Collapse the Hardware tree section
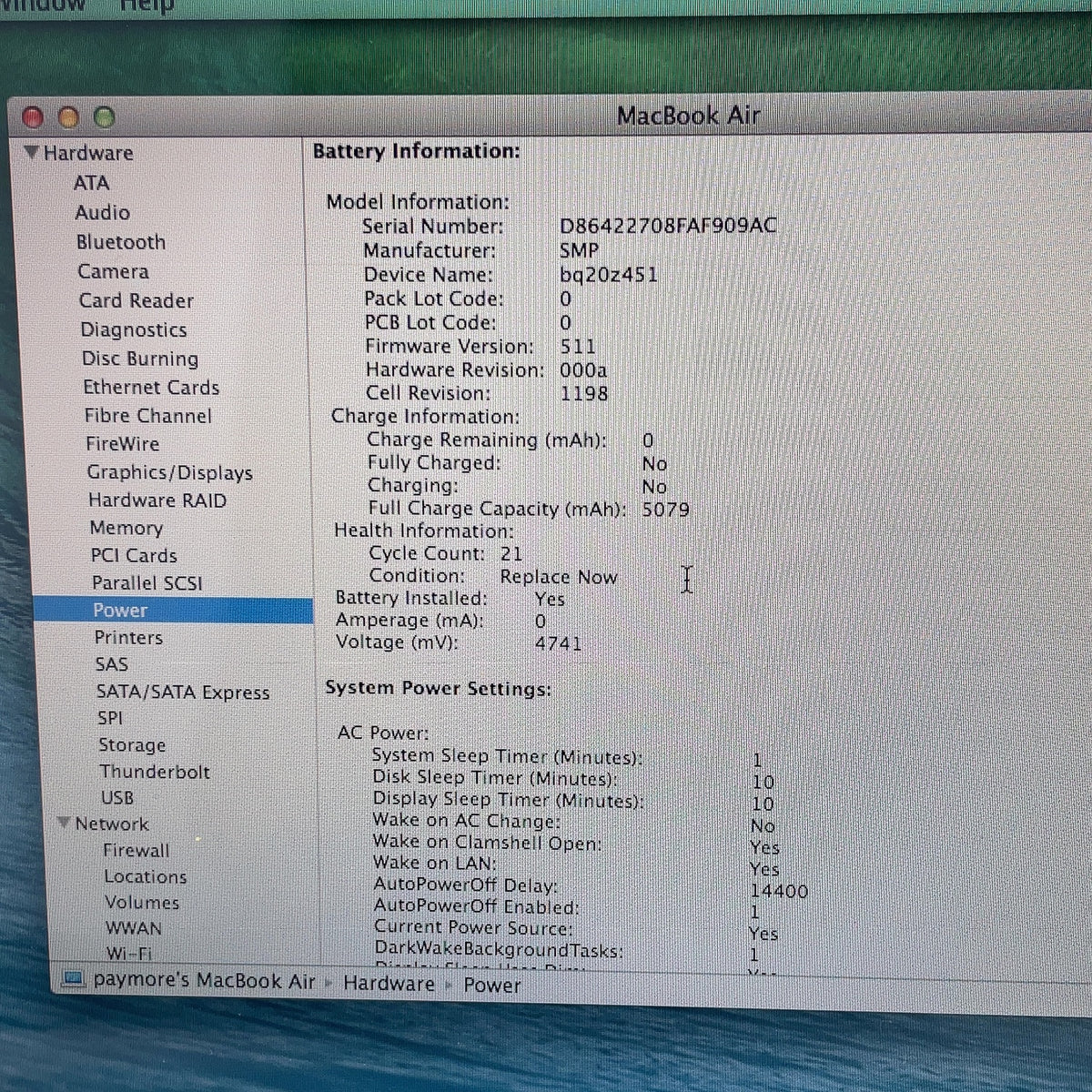The width and height of the screenshot is (1092, 1092). (x=32, y=153)
